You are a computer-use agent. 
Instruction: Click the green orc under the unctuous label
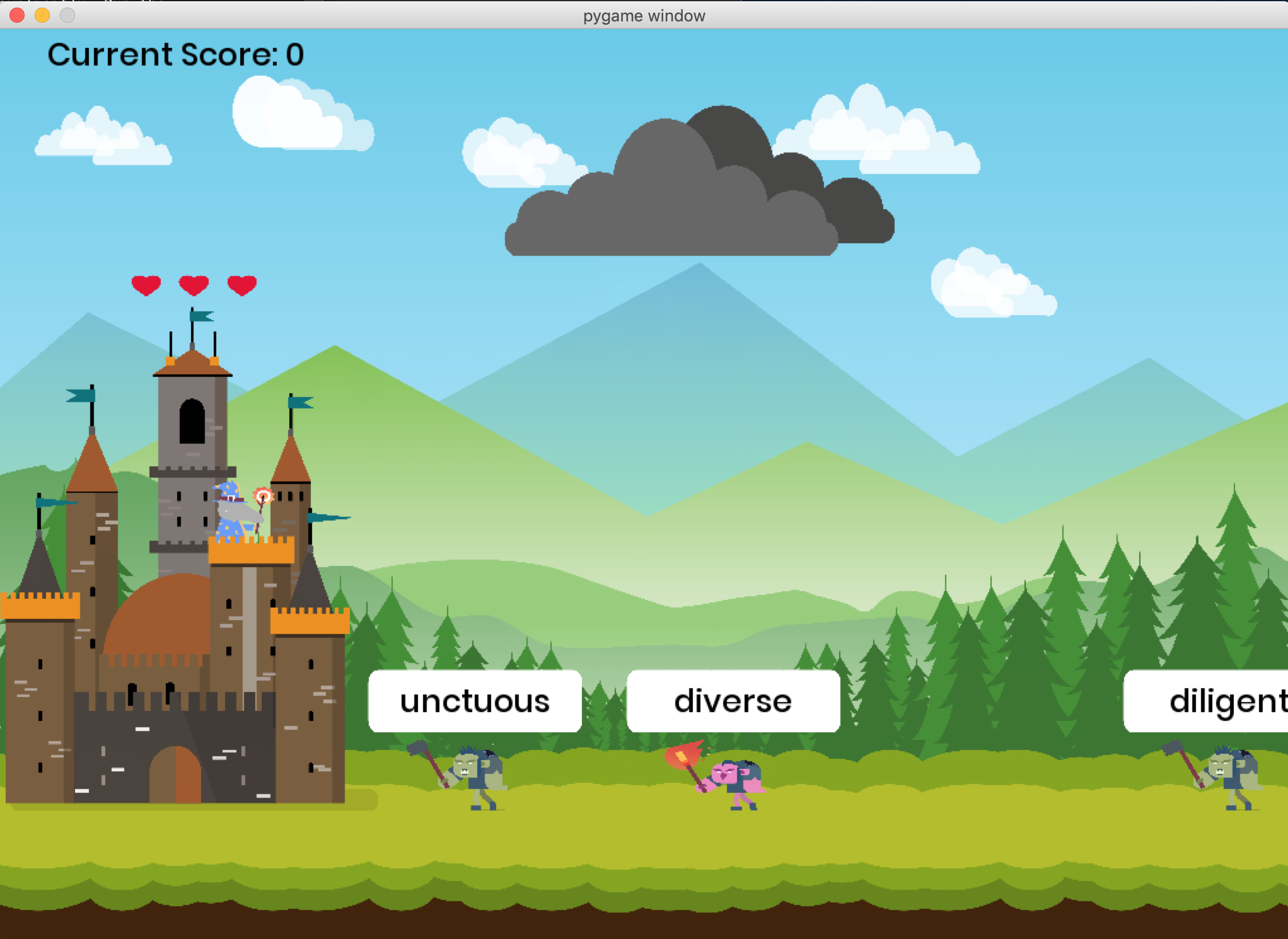pyautogui.click(x=474, y=775)
